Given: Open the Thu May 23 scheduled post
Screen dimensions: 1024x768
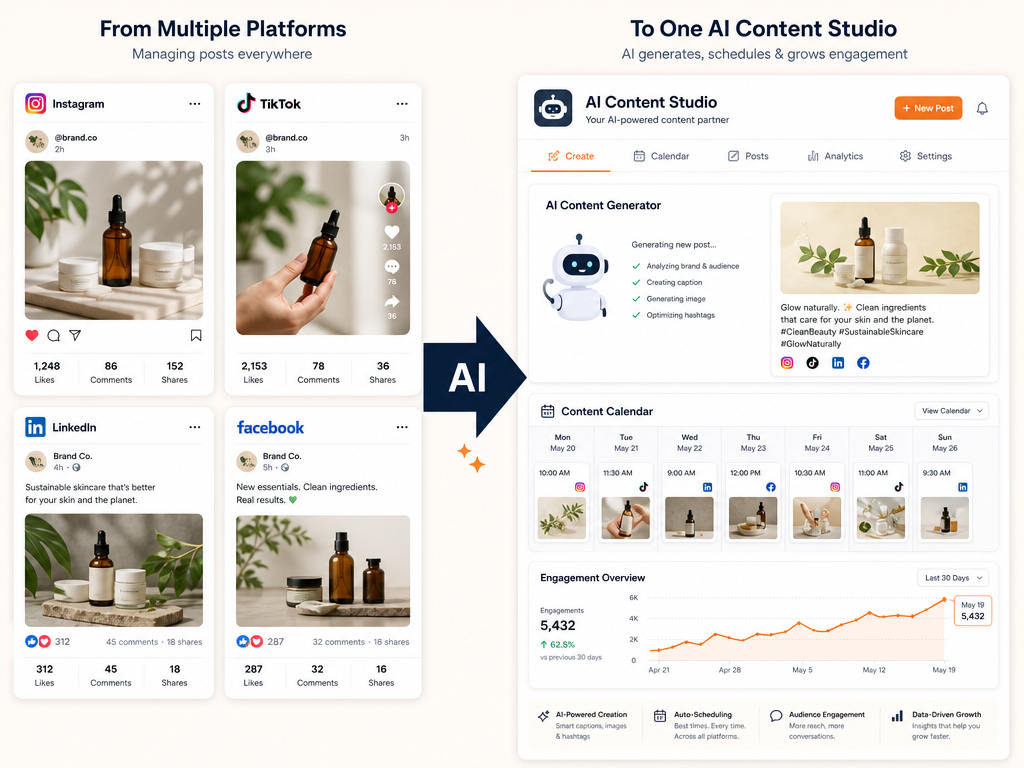Looking at the screenshot, I should [x=753, y=502].
